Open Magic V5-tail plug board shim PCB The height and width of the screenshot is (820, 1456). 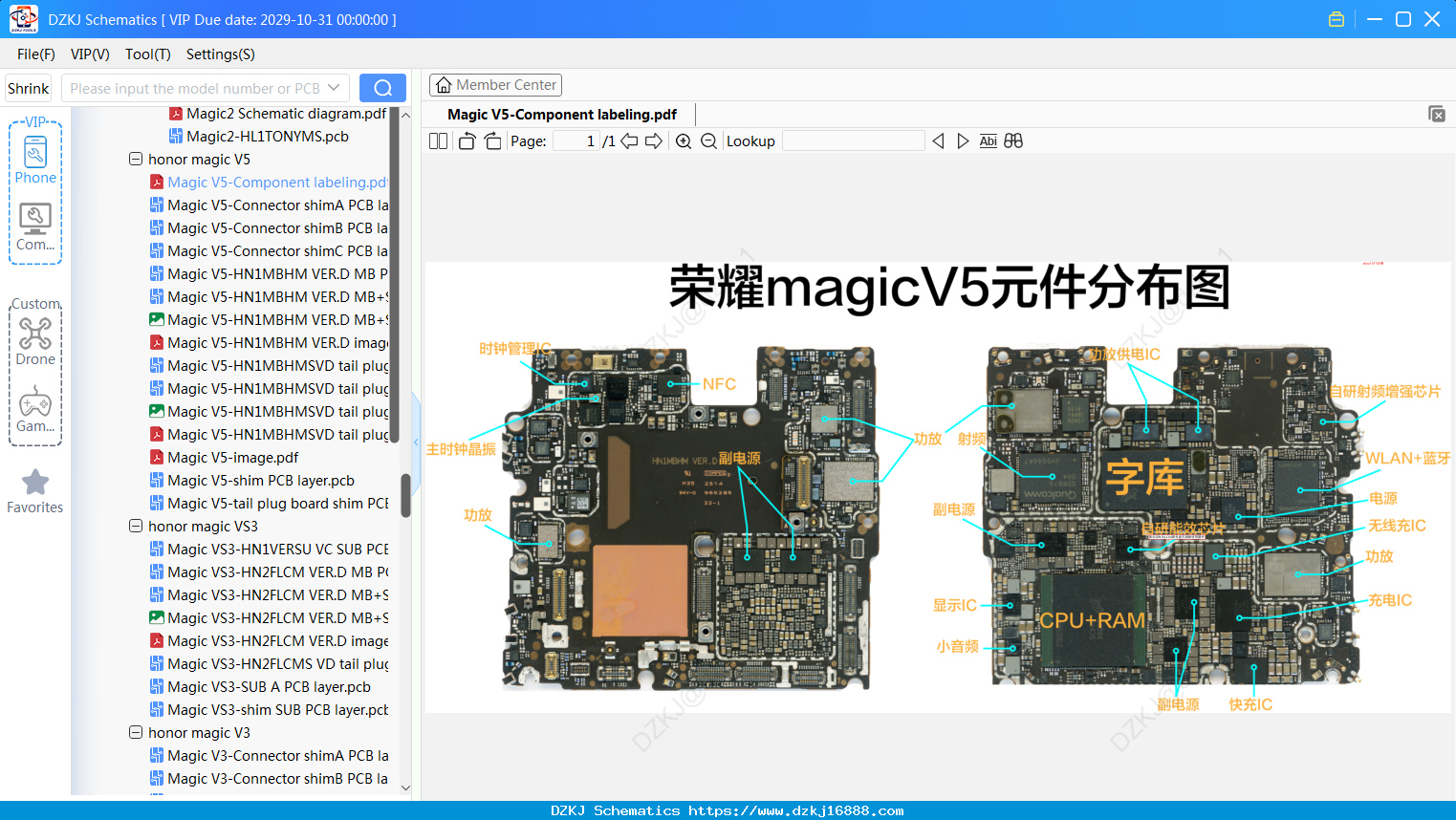pos(269,504)
